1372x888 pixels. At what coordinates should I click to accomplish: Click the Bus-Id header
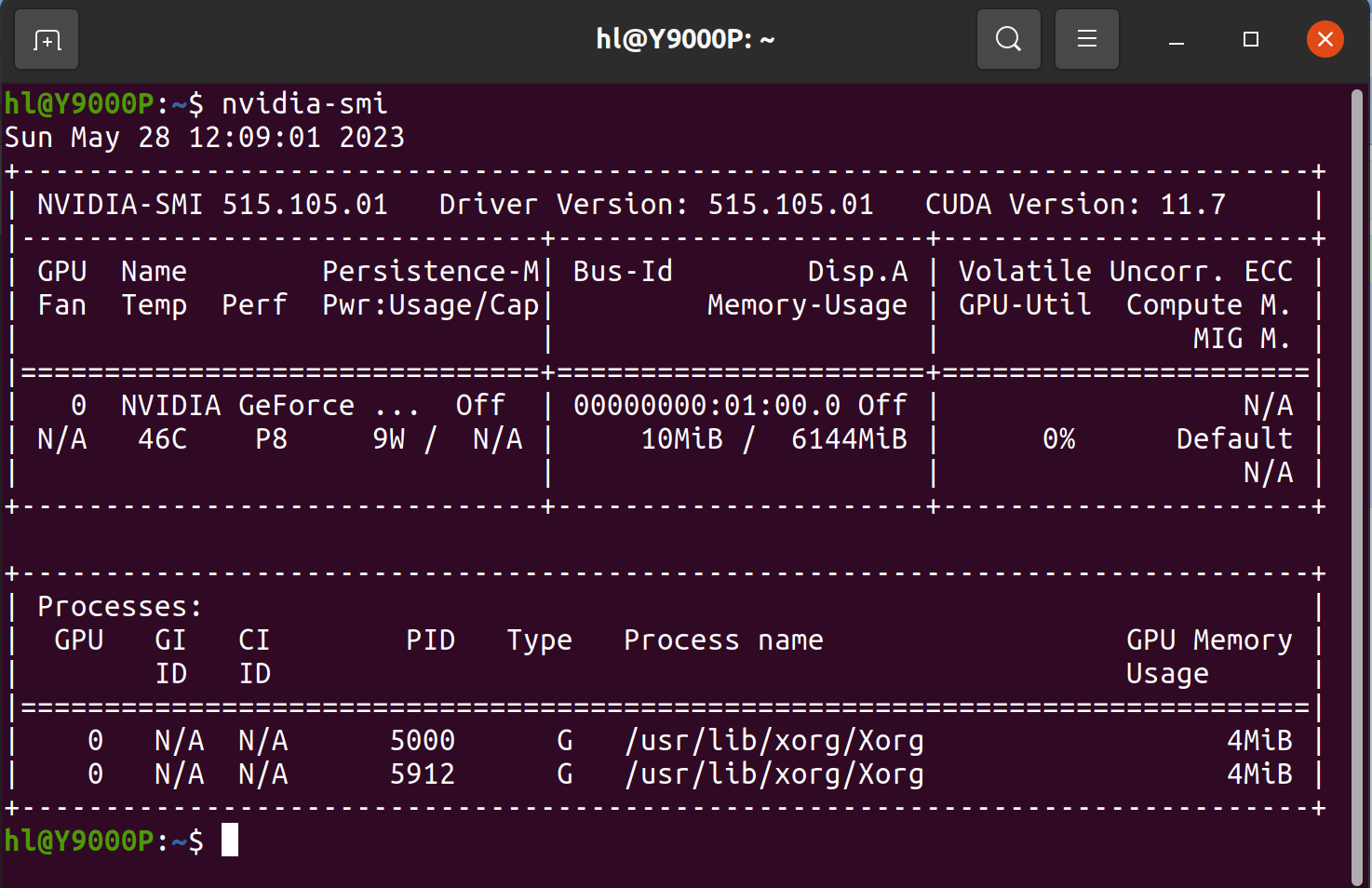pyautogui.click(x=623, y=271)
